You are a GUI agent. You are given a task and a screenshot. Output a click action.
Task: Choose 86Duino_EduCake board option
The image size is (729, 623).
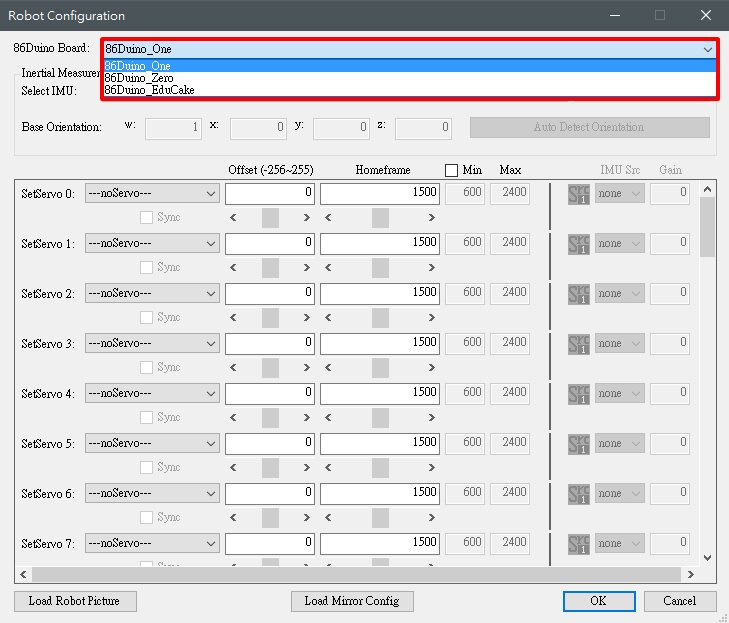pos(149,90)
